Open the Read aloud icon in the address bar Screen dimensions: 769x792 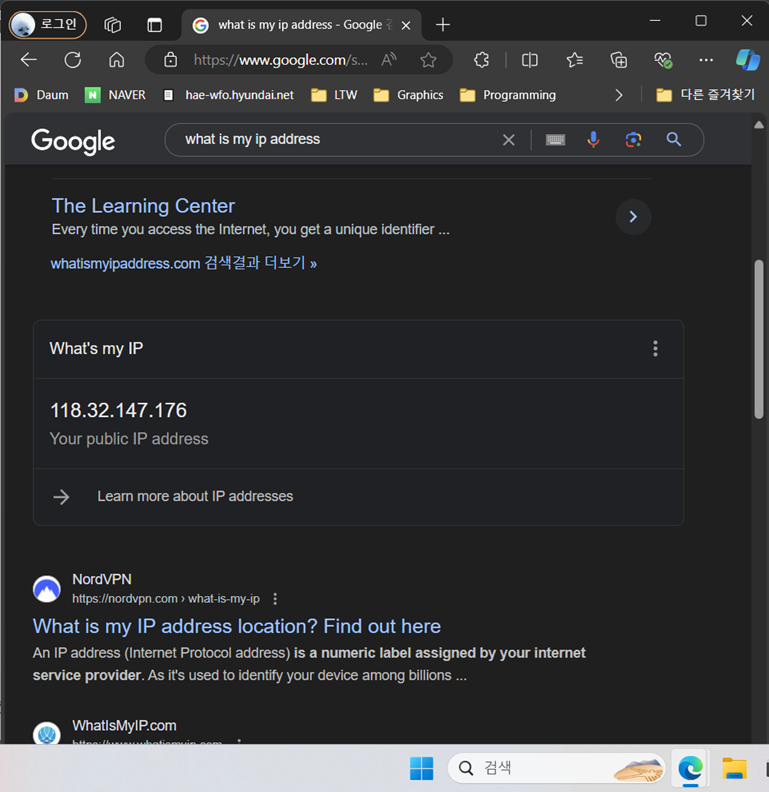point(389,60)
